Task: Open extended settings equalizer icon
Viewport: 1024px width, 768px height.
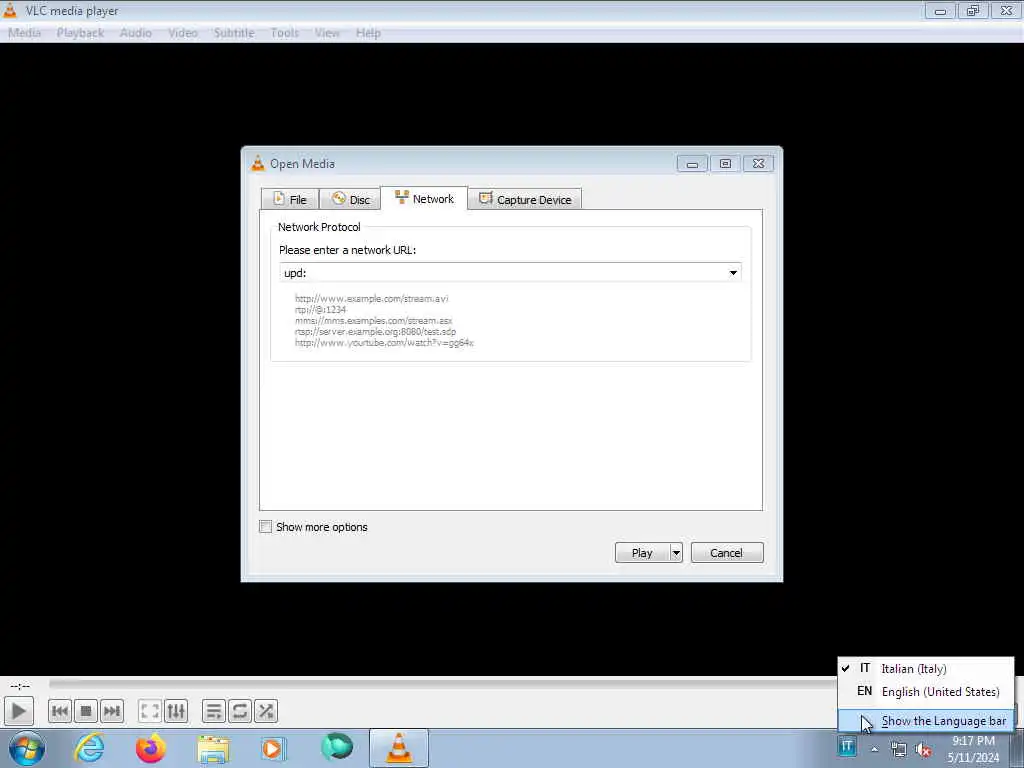Action: [176, 711]
